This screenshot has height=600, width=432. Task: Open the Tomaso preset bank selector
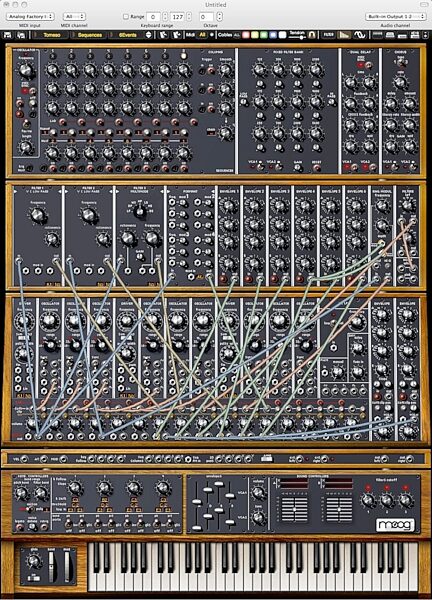(52, 35)
